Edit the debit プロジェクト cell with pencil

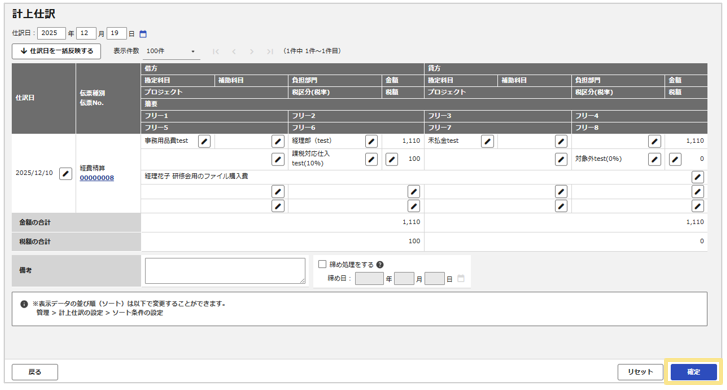click(278, 160)
